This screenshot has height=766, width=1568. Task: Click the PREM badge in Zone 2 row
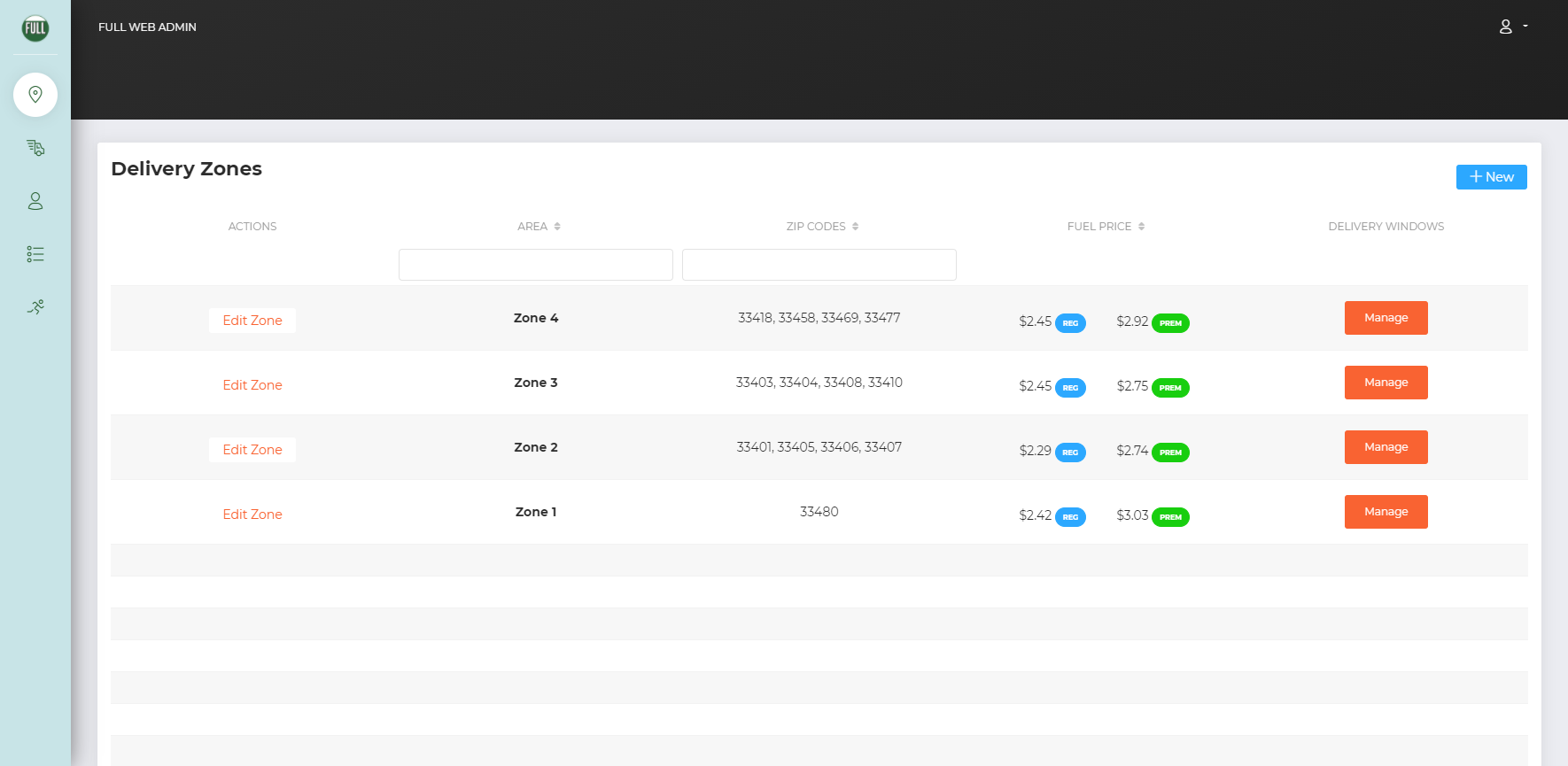pos(1170,453)
